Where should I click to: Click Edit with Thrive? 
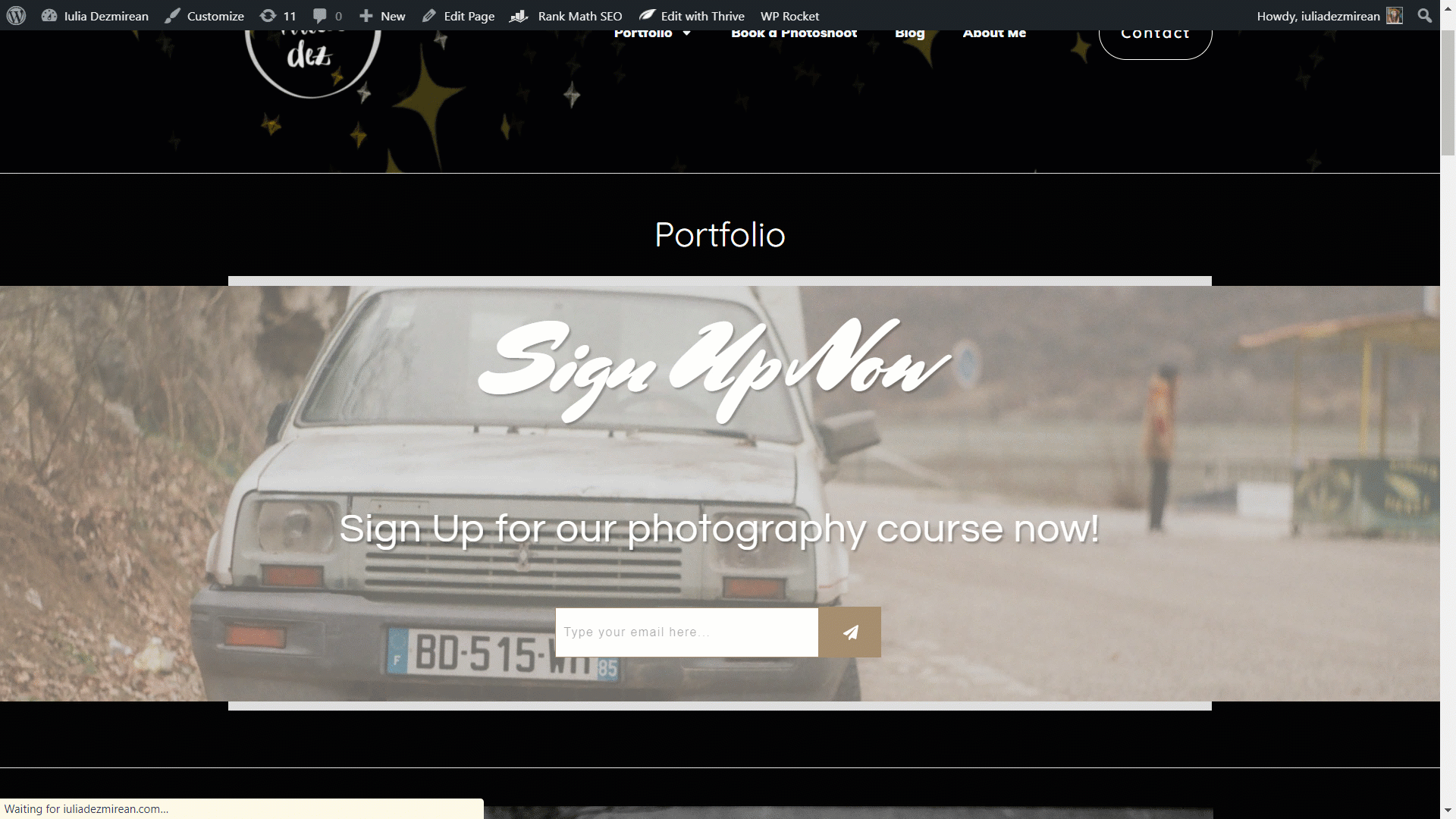[692, 16]
